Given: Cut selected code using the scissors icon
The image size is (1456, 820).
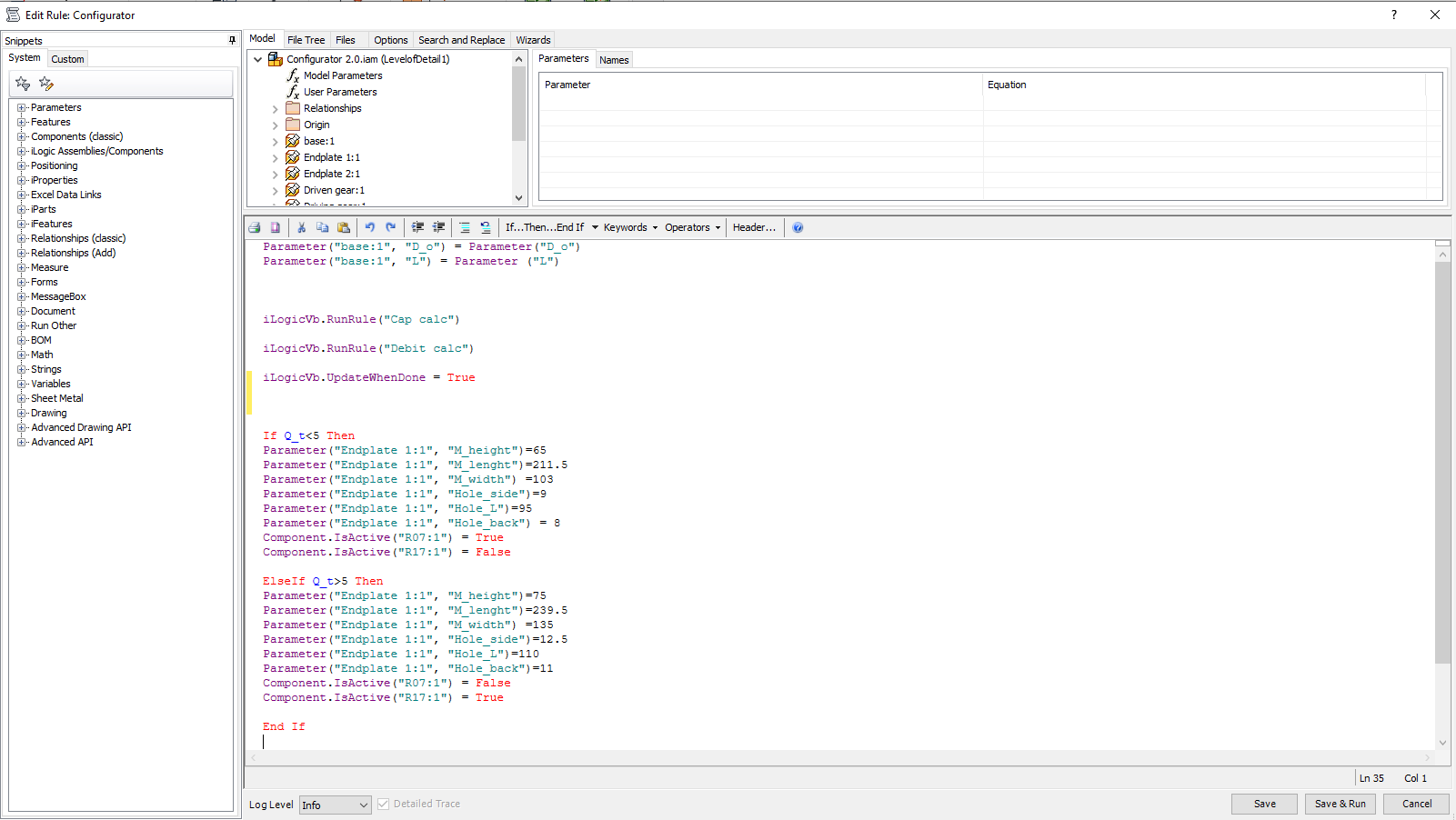Looking at the screenshot, I should [301, 227].
